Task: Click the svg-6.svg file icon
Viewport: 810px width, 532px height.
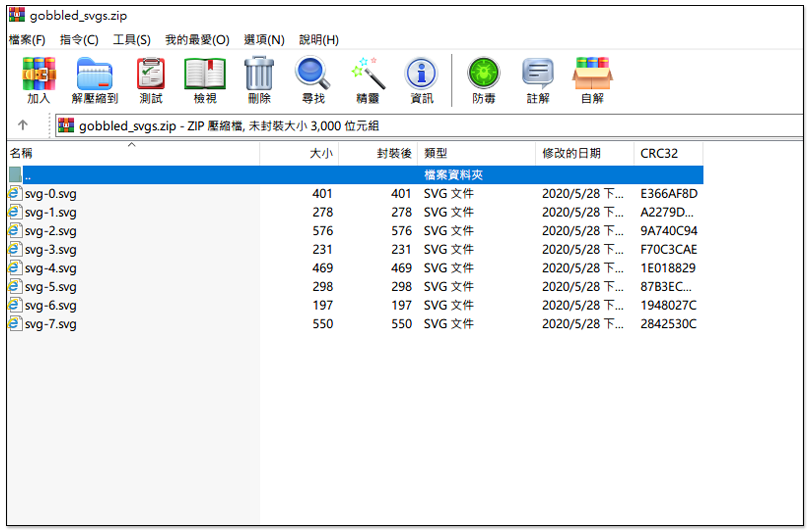Action: [15, 305]
